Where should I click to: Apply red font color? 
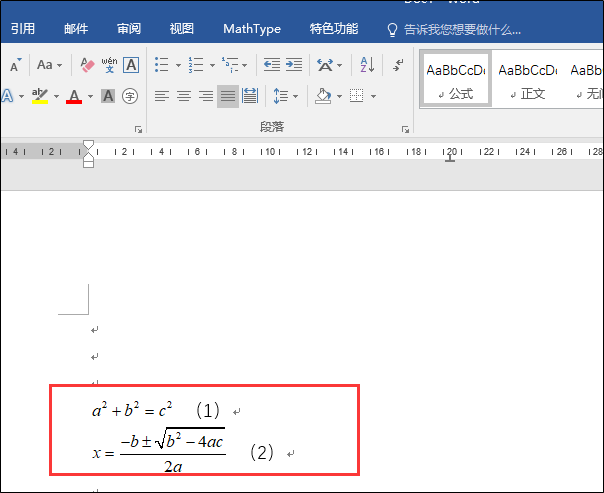pos(74,96)
